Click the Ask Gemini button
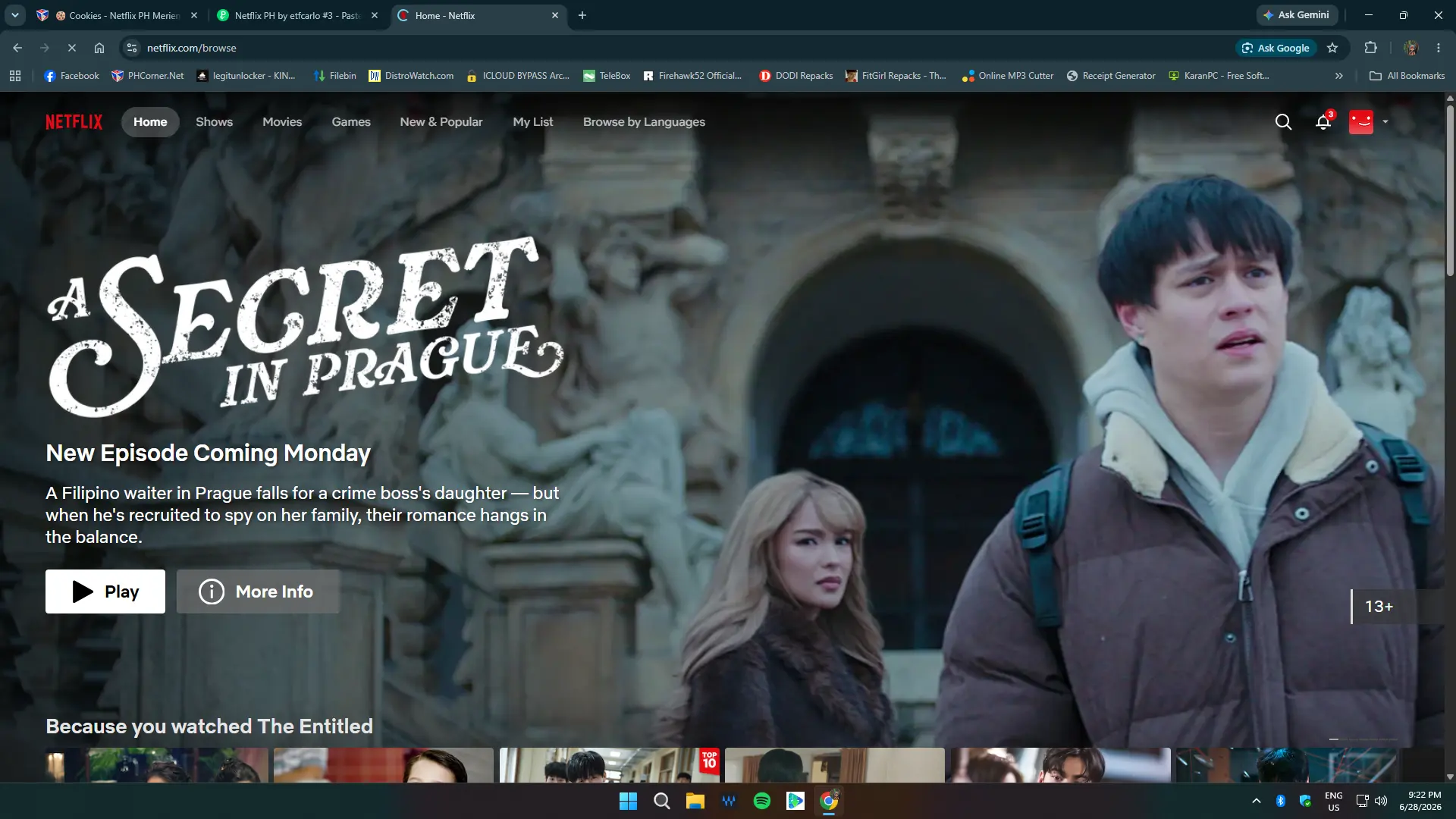This screenshot has width=1456, height=819. pos(1297,15)
